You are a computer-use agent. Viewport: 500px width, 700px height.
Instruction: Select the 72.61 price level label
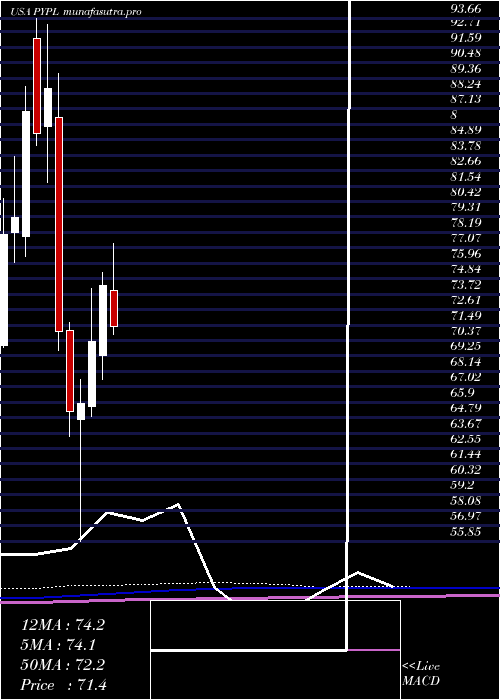(466, 301)
